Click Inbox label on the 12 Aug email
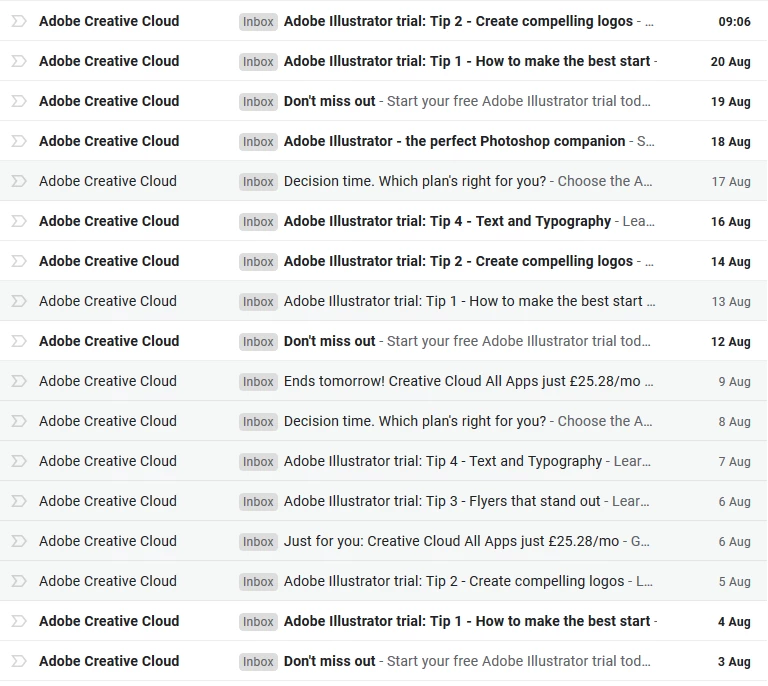This screenshot has height=686, width=768. pos(258,341)
